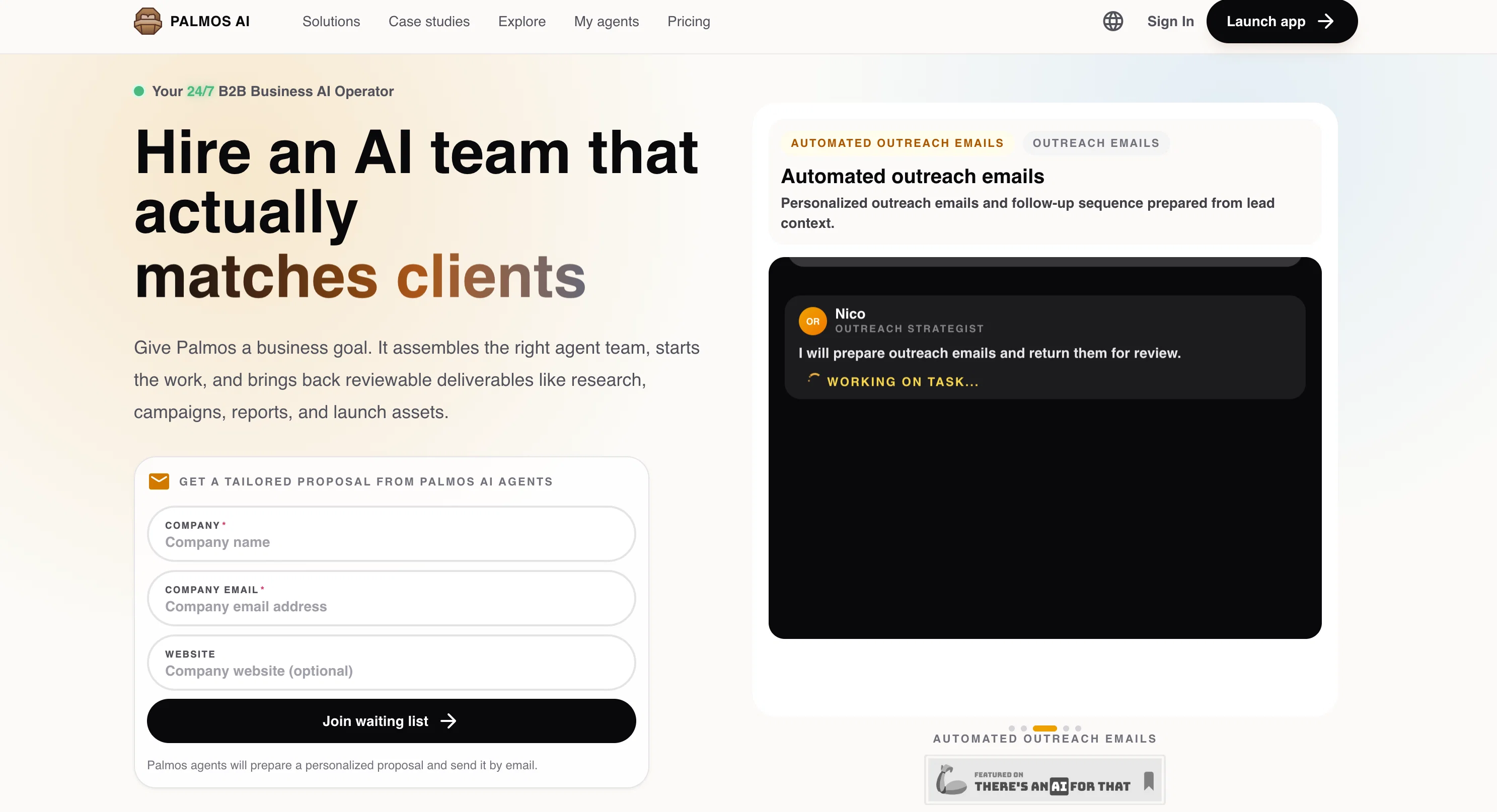Focus the Company website optional field
This screenshot has width=1497, height=812.
391,663
